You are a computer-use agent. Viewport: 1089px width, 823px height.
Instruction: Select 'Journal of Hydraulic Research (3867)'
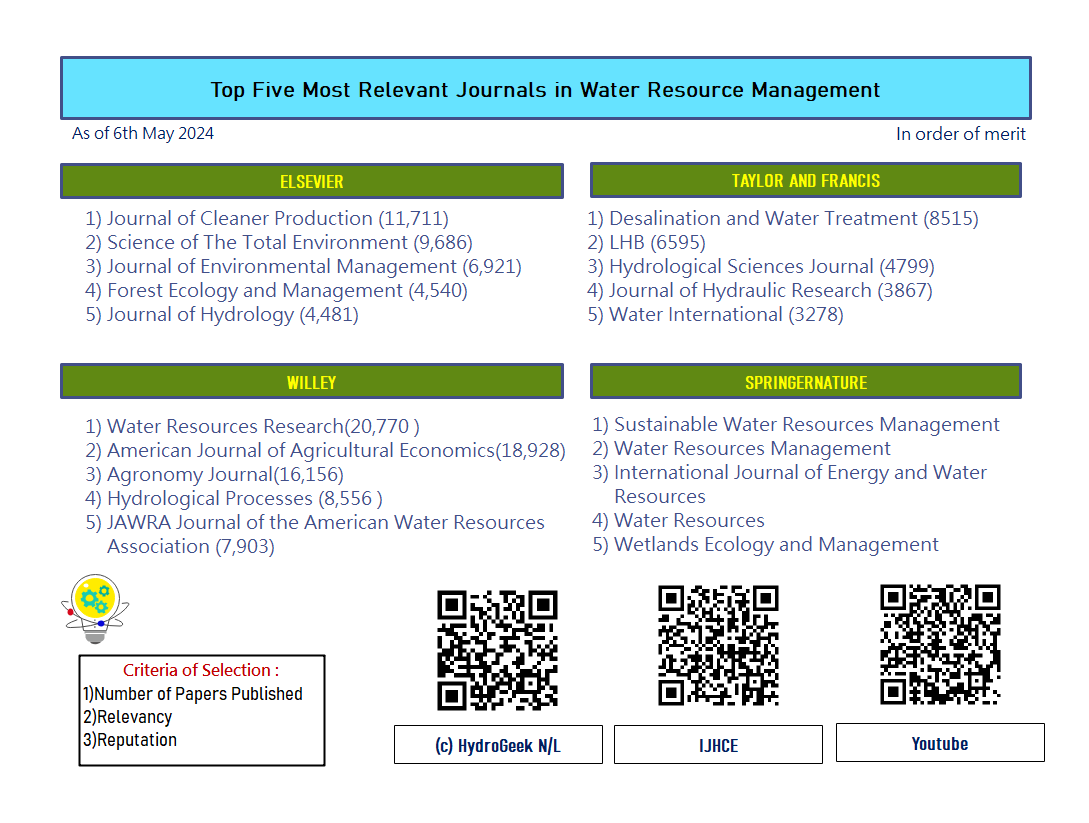click(759, 290)
